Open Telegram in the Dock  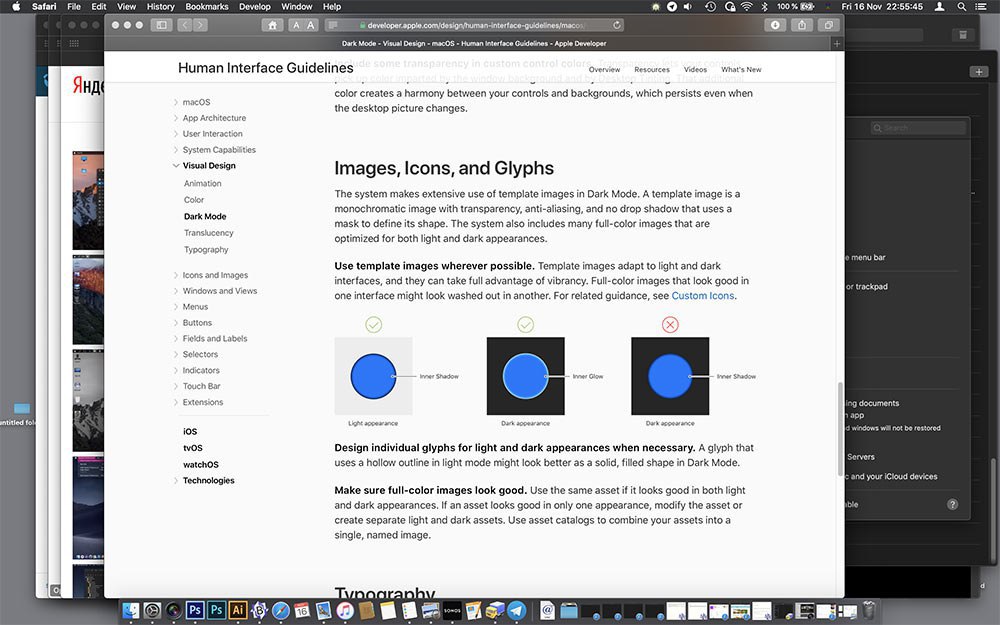pyautogui.click(x=517, y=610)
